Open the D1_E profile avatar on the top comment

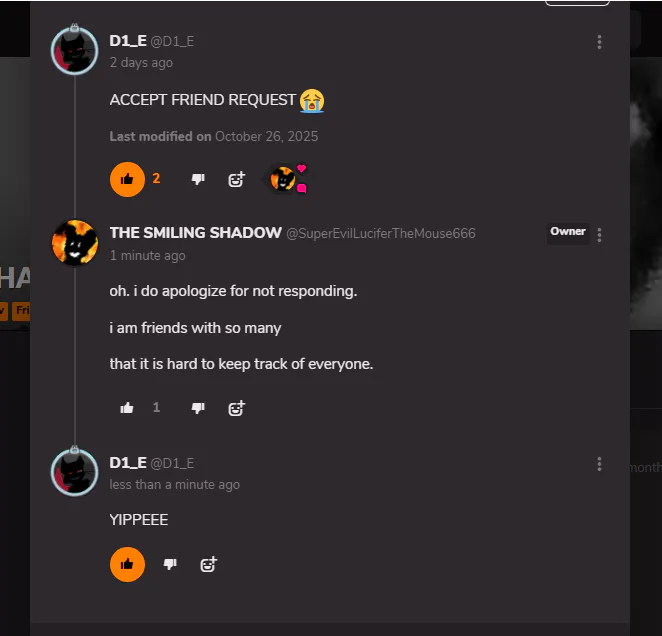tap(75, 51)
